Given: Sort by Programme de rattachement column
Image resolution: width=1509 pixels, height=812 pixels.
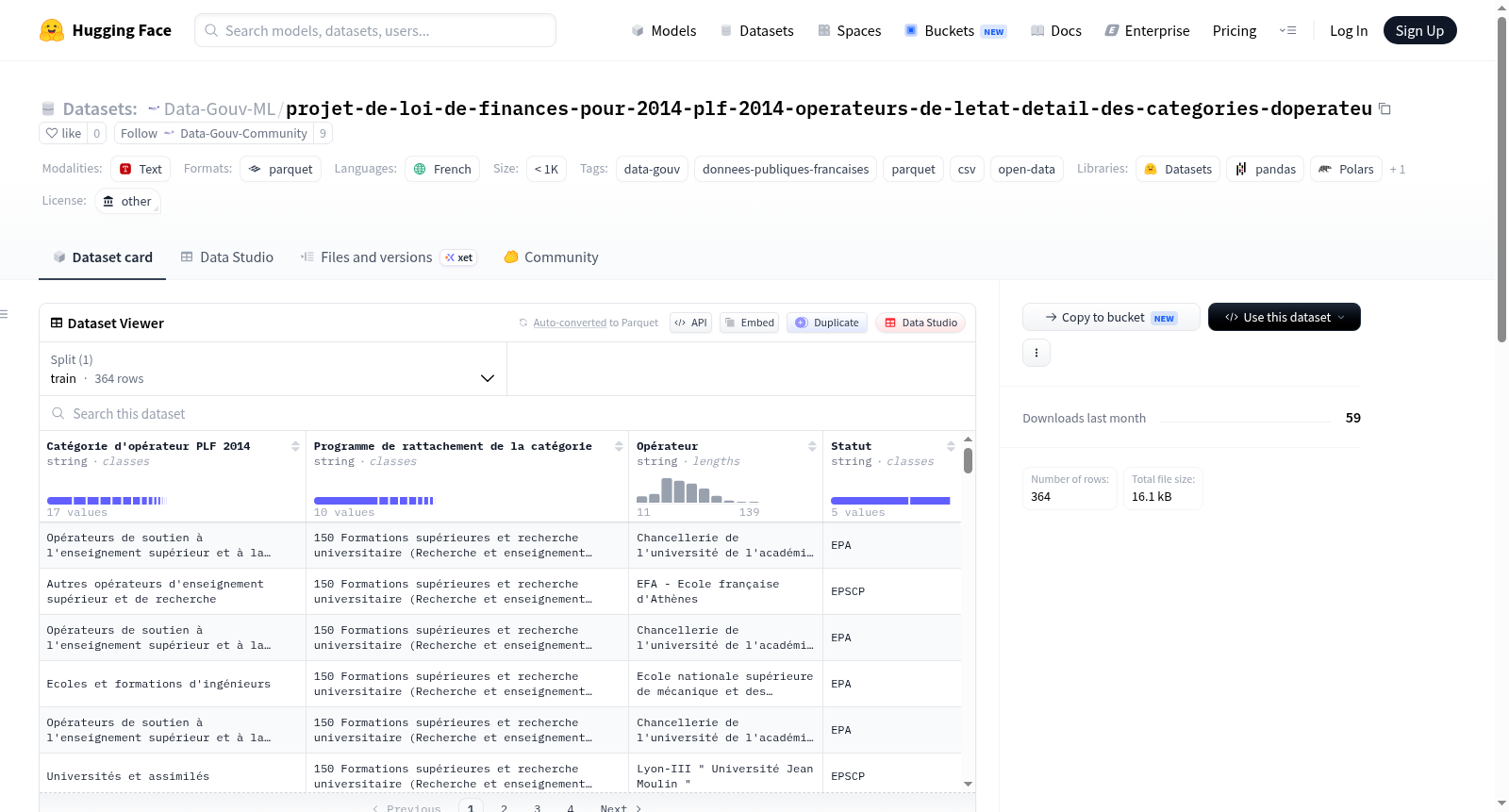Looking at the screenshot, I should (x=619, y=446).
